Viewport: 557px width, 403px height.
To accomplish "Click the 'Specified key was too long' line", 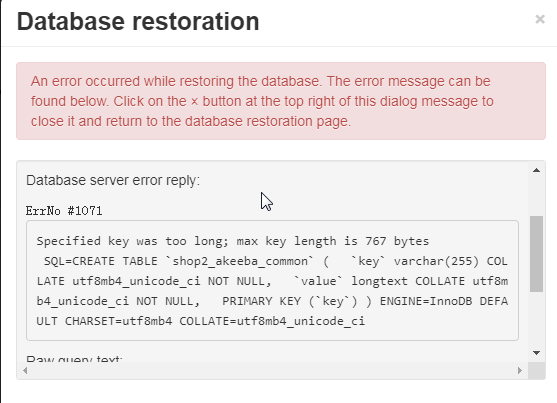I will click(x=233, y=241).
